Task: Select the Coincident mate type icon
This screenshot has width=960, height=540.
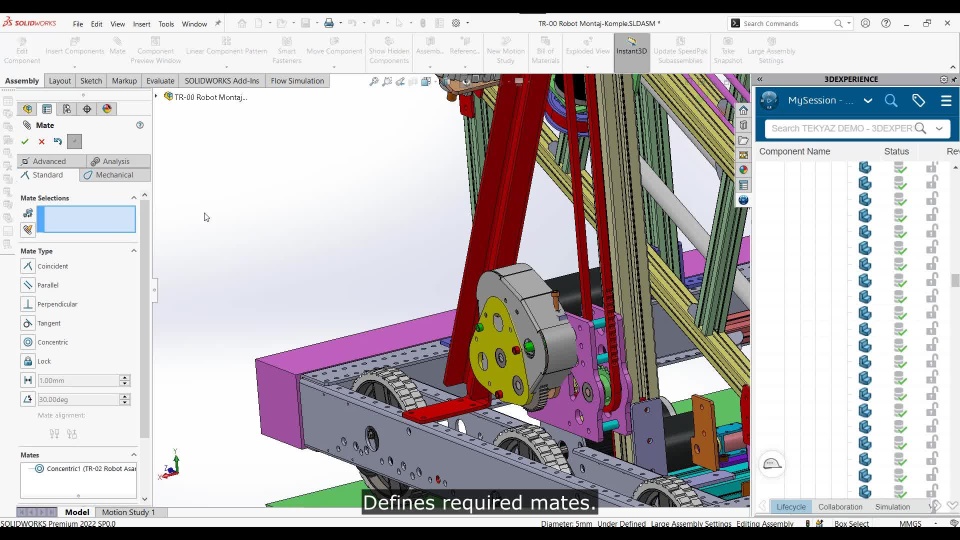Action: [28, 266]
